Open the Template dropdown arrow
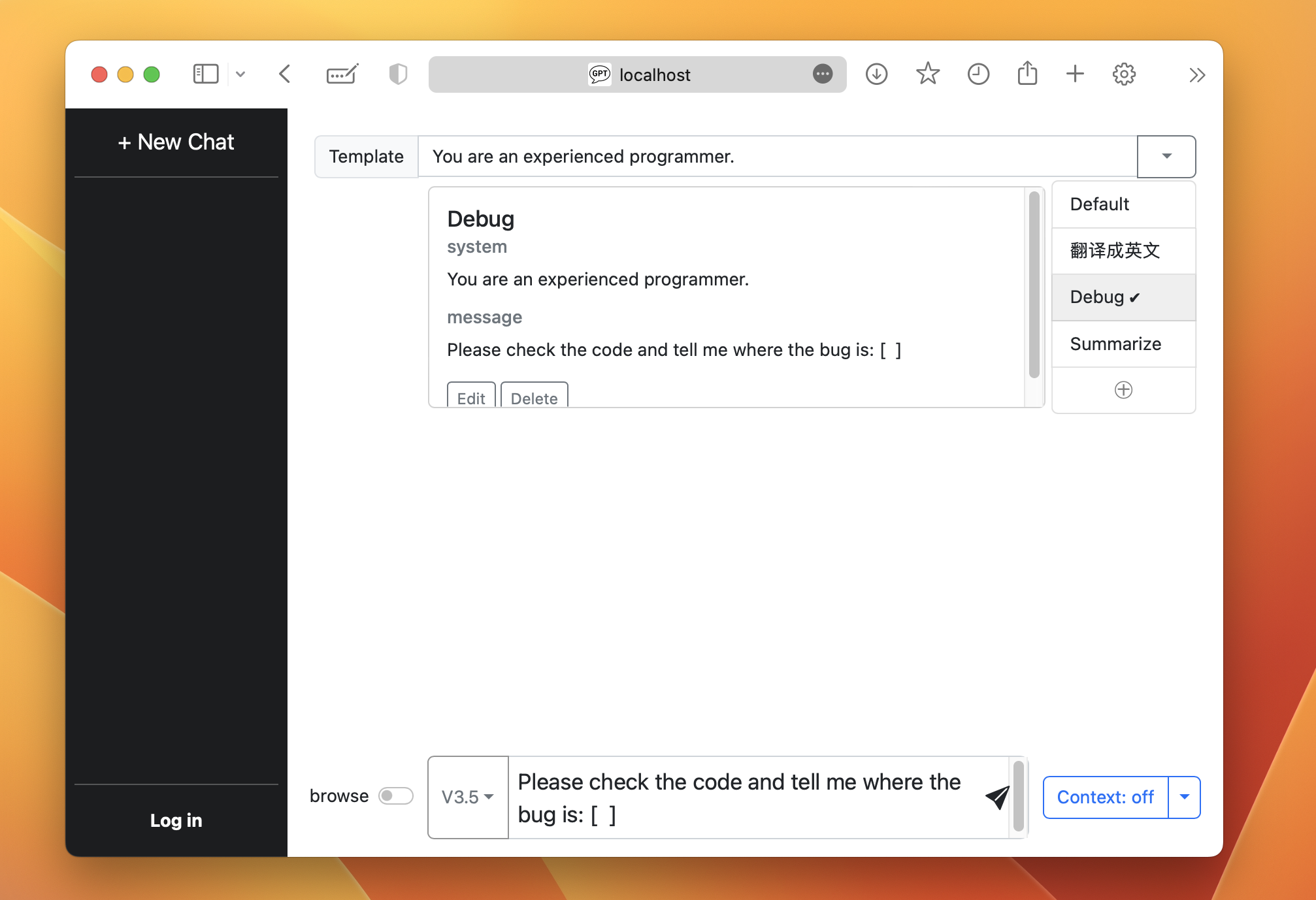1316x900 pixels. coord(1166,156)
